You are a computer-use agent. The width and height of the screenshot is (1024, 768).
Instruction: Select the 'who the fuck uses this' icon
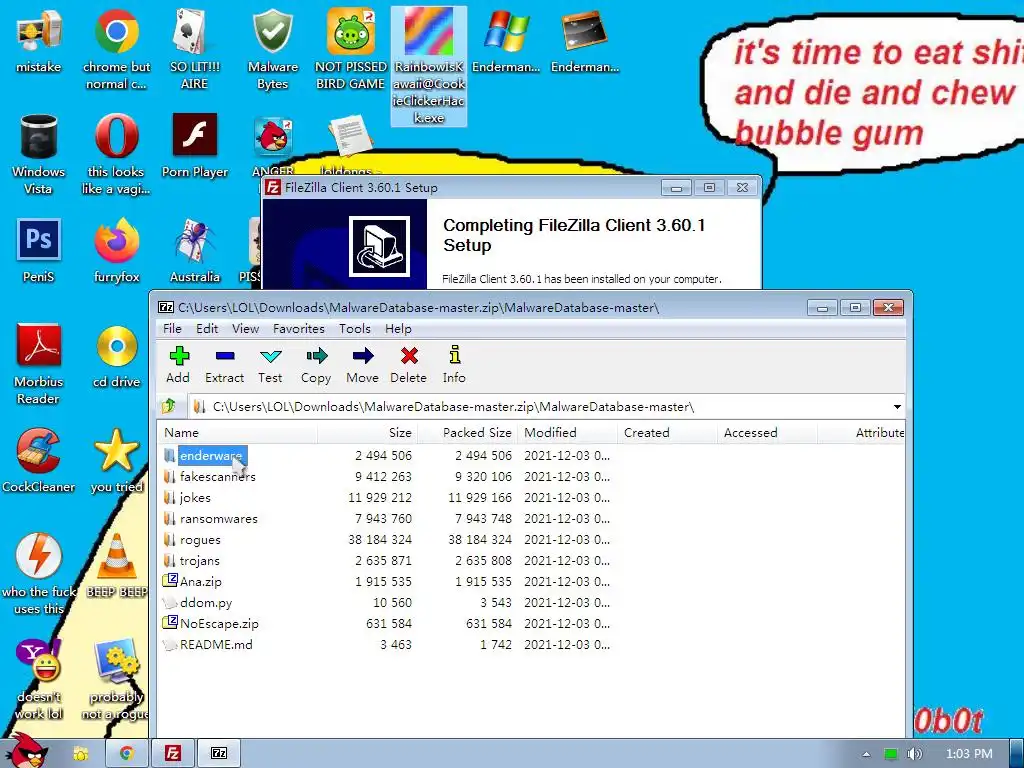tap(38, 575)
